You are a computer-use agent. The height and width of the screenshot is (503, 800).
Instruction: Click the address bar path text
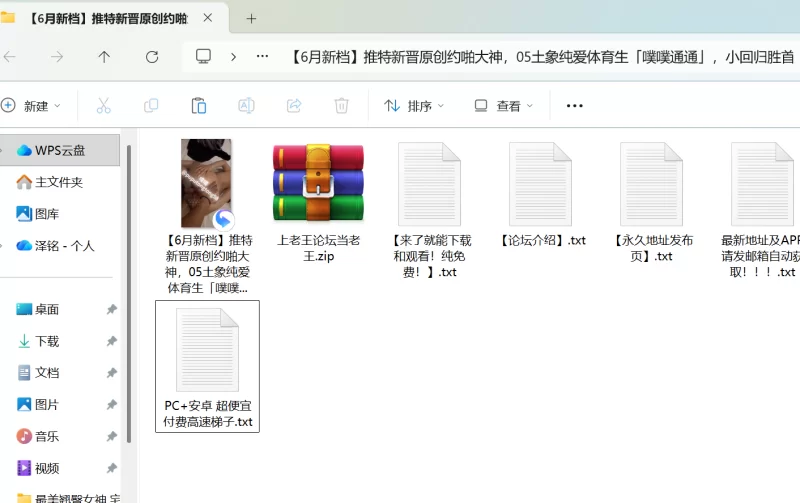pyautogui.click(x=540, y=57)
